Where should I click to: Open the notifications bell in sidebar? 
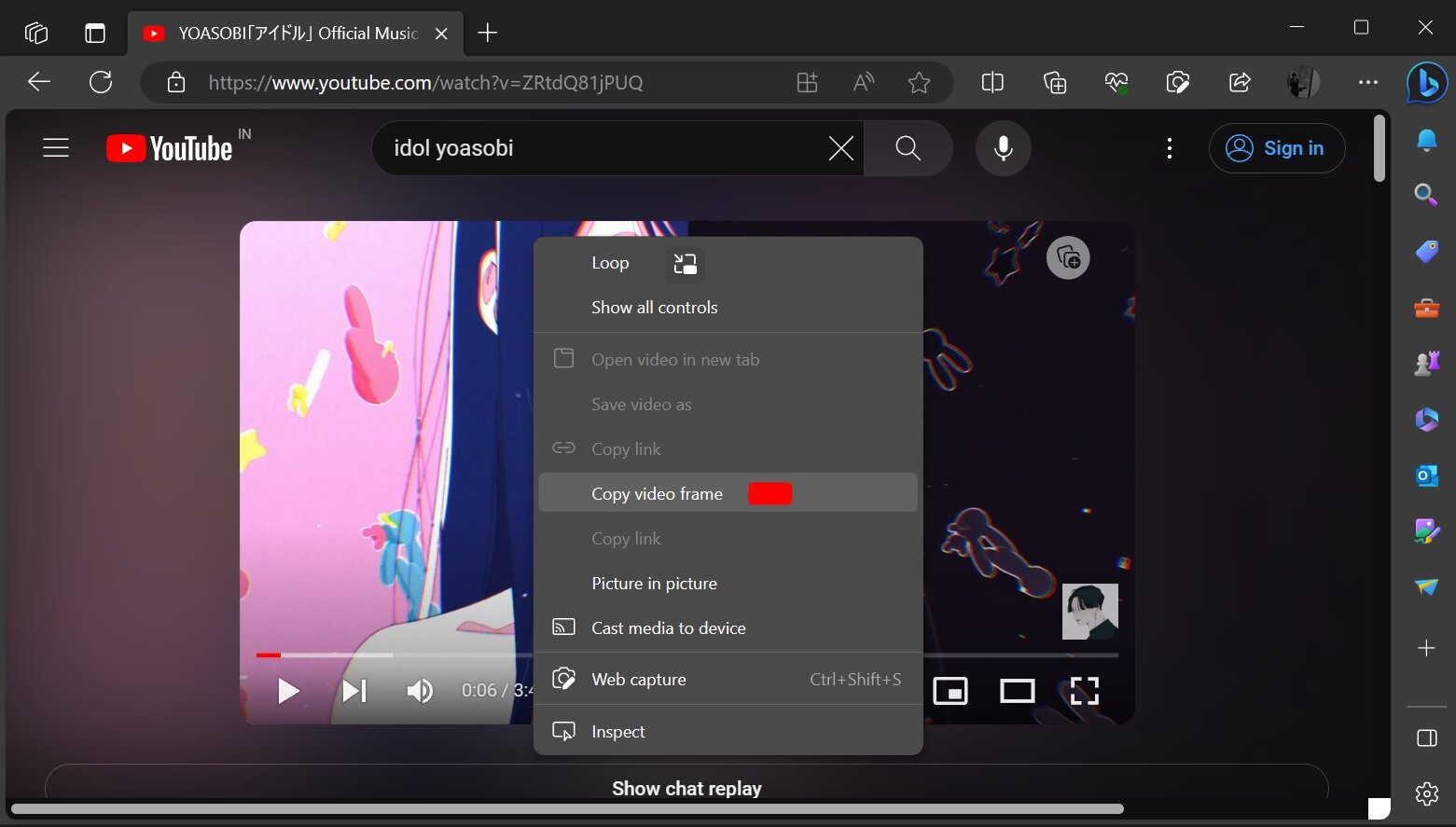(1426, 140)
